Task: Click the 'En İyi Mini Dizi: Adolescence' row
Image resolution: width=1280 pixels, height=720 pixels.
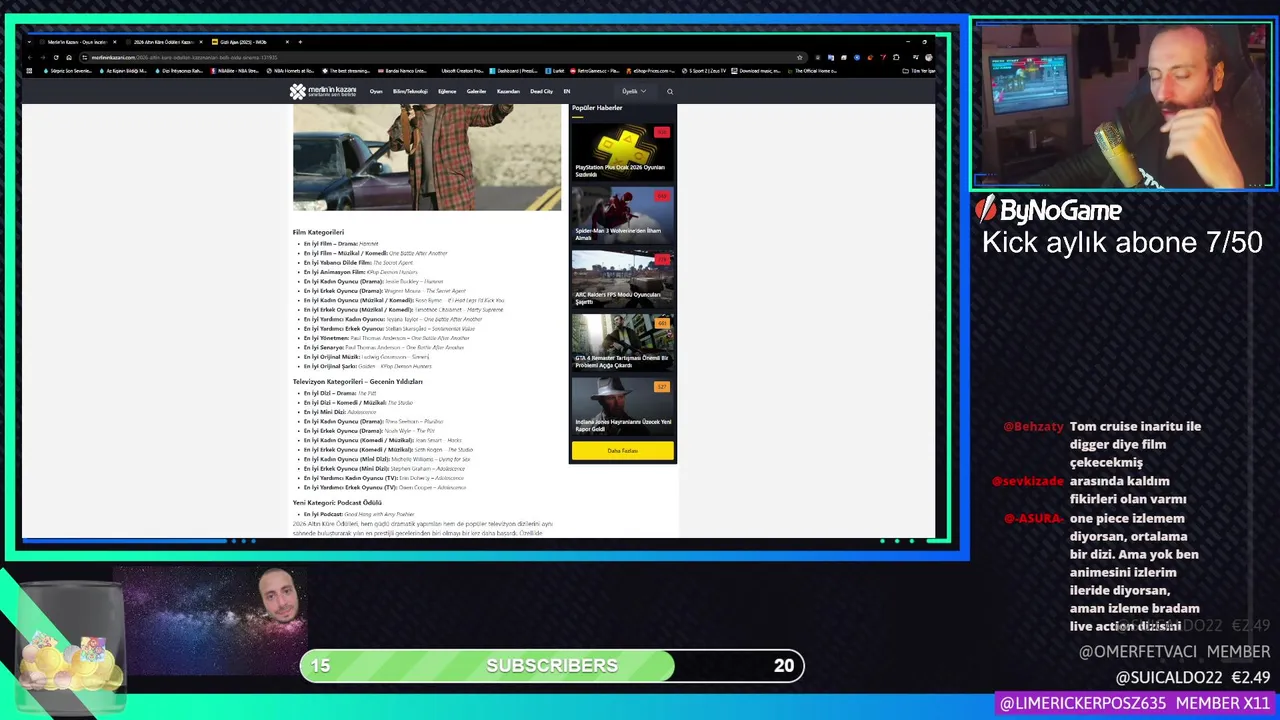Action: click(x=340, y=412)
